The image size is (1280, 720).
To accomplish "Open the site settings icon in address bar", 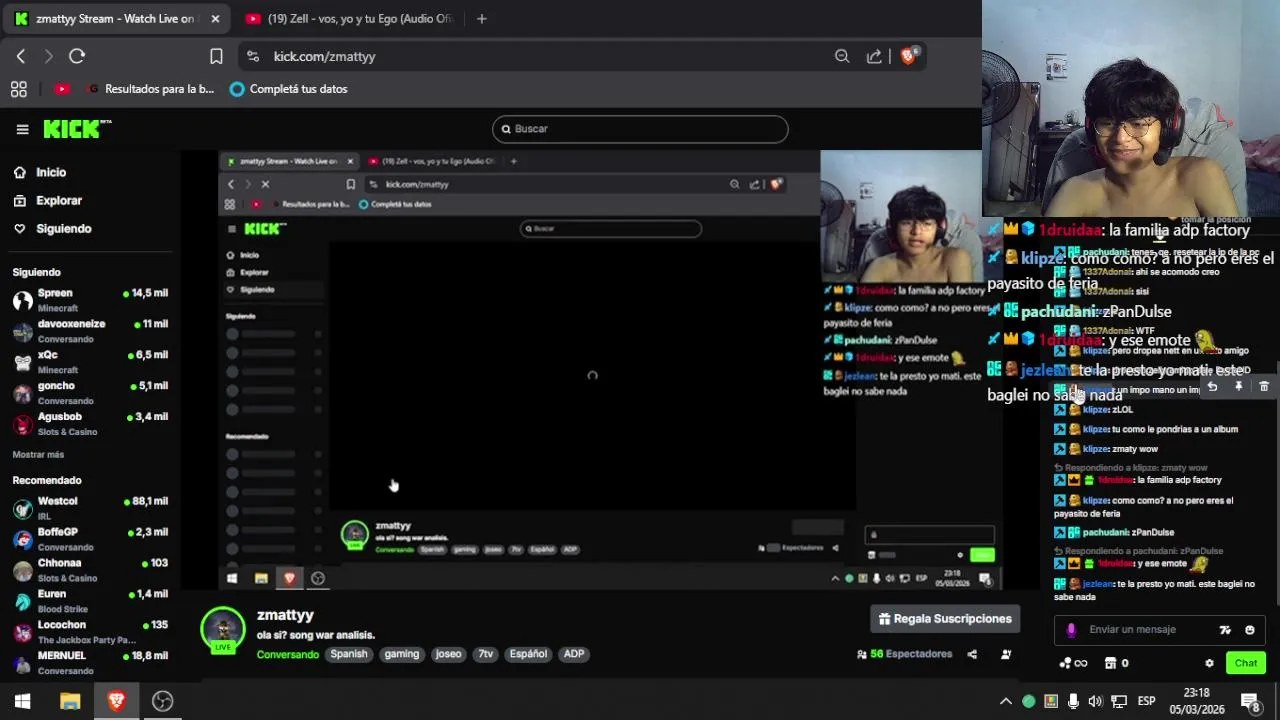I will (252, 56).
